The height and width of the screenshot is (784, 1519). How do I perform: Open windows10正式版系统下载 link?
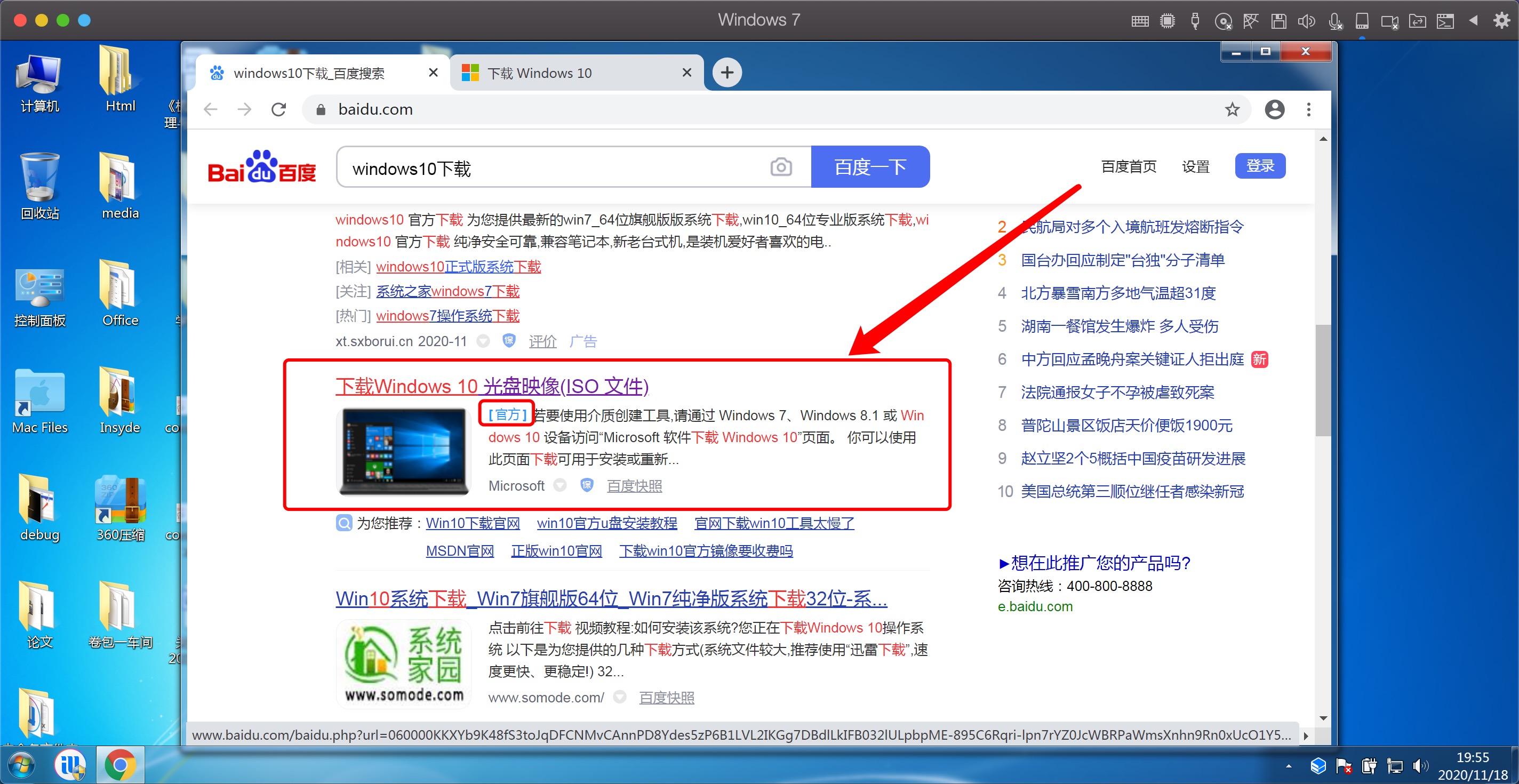point(458,267)
